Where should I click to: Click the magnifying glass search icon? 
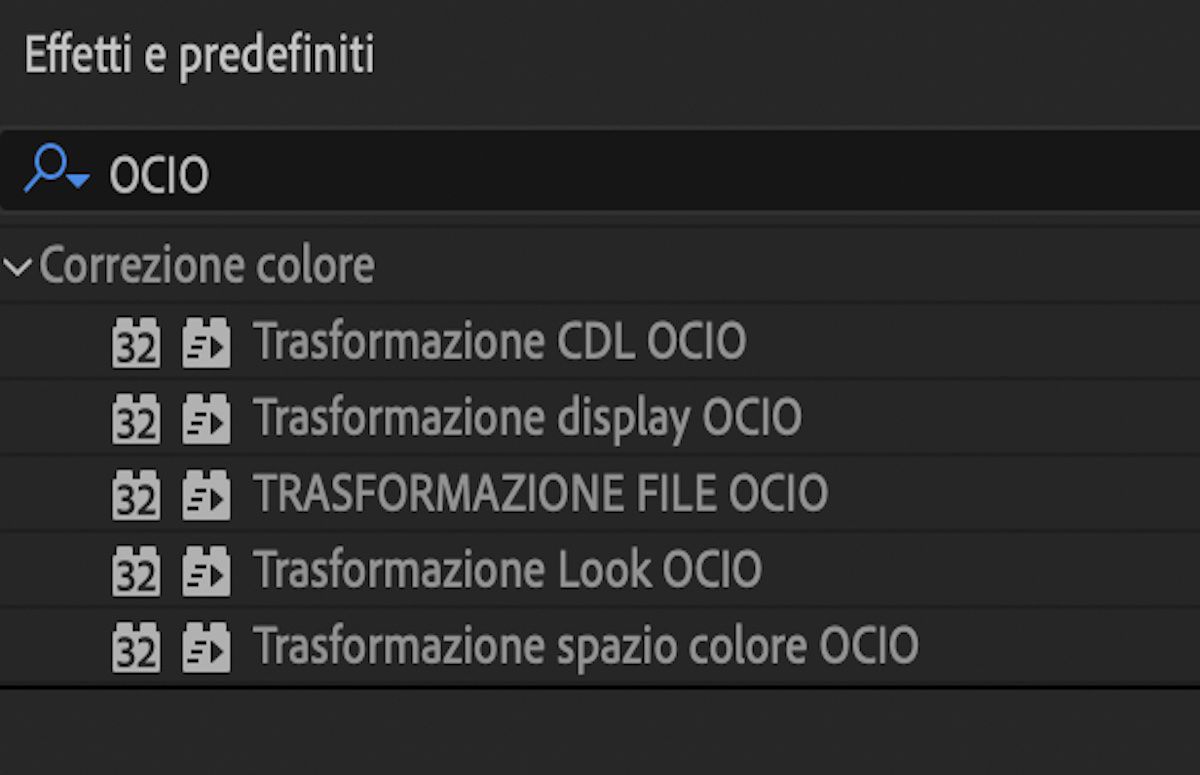(50, 168)
